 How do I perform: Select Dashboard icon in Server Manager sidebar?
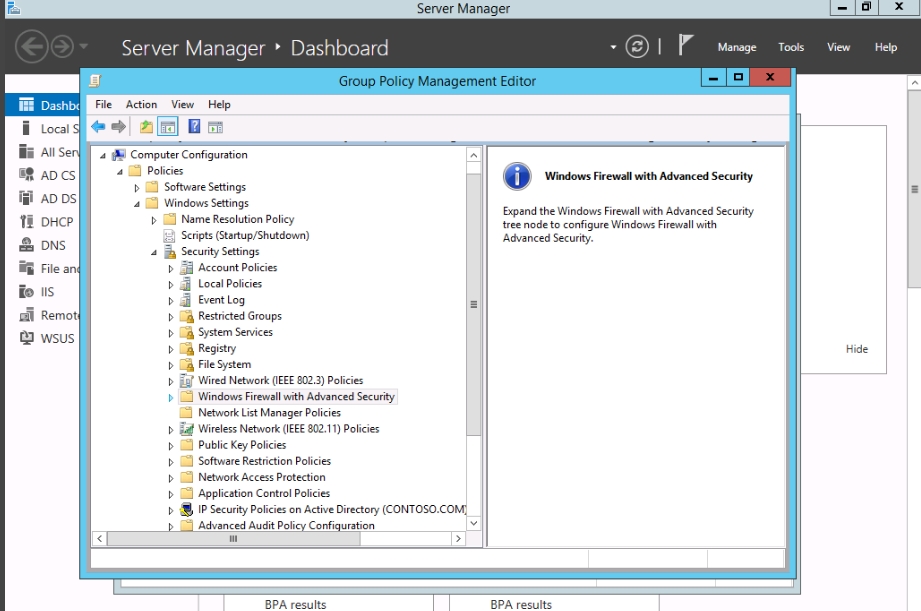pos(26,105)
